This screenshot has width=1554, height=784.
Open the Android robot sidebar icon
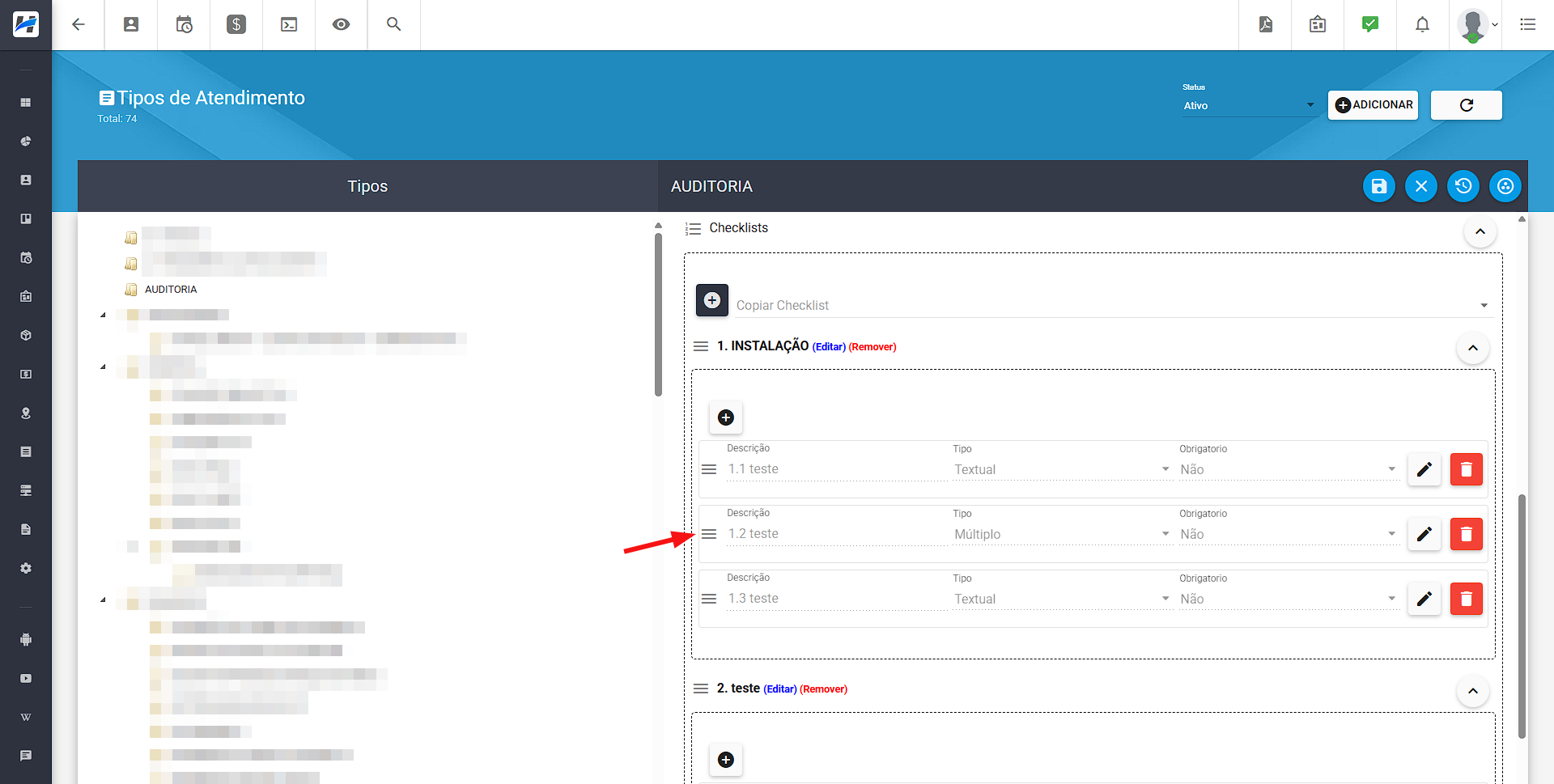point(26,640)
